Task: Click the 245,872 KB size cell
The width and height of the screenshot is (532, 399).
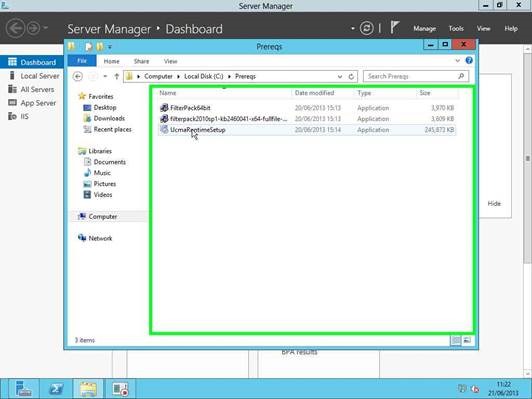Action: (x=439, y=130)
